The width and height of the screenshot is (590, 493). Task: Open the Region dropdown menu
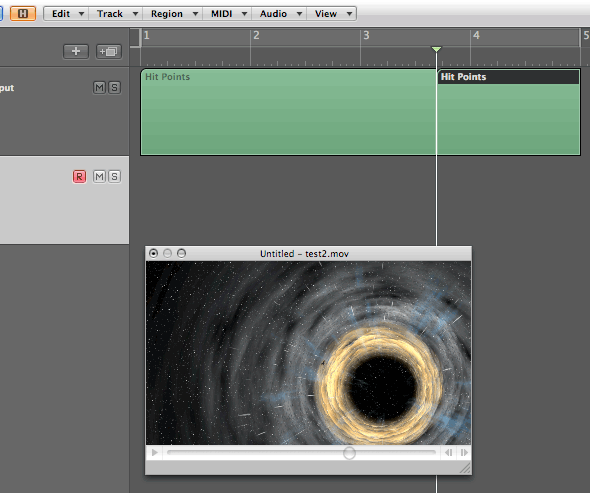[172, 14]
